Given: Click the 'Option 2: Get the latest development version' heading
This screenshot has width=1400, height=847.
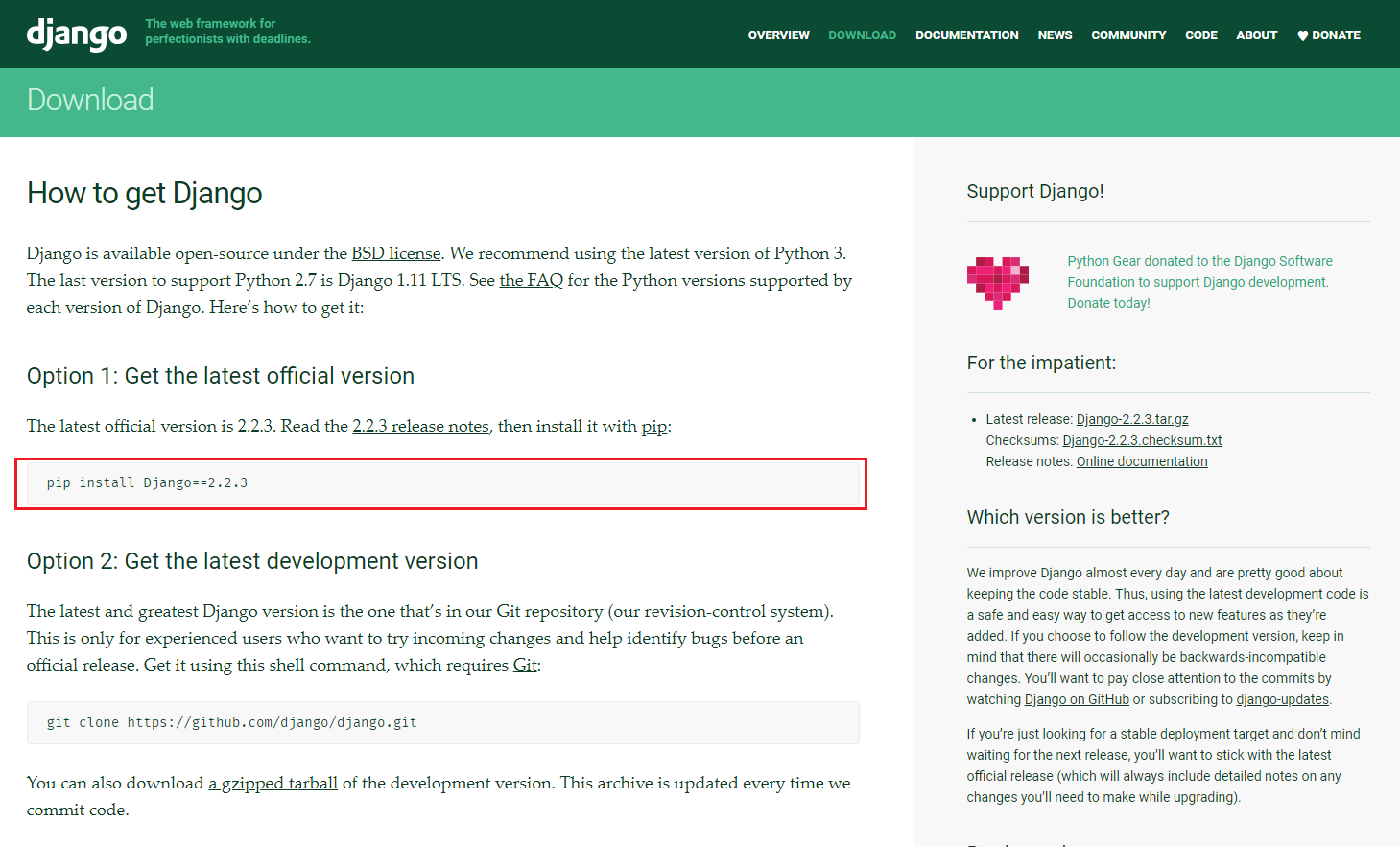Looking at the screenshot, I should (252, 561).
